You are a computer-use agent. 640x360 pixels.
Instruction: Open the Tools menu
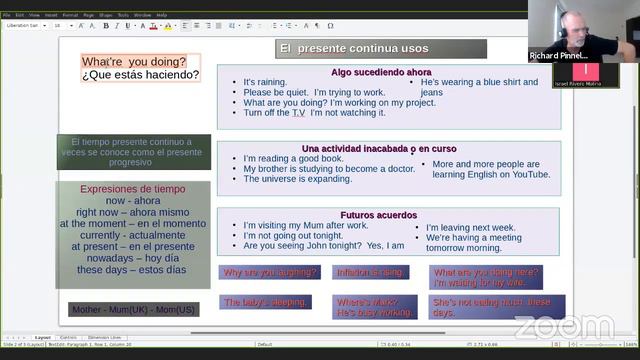tap(123, 15)
